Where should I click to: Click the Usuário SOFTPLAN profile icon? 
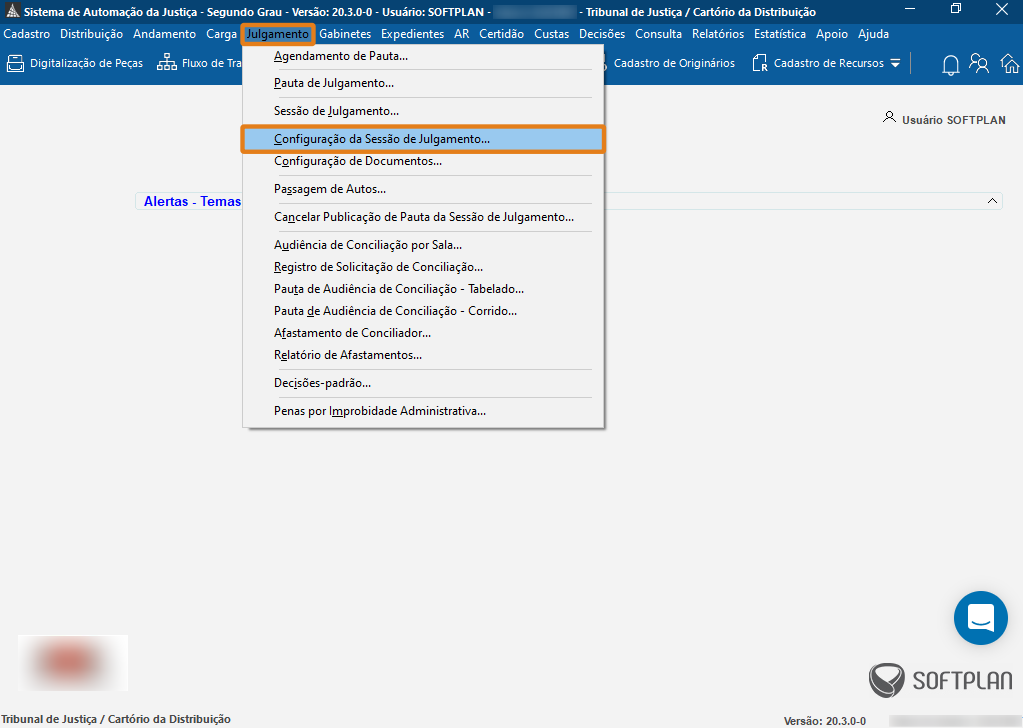pyautogui.click(x=889, y=117)
